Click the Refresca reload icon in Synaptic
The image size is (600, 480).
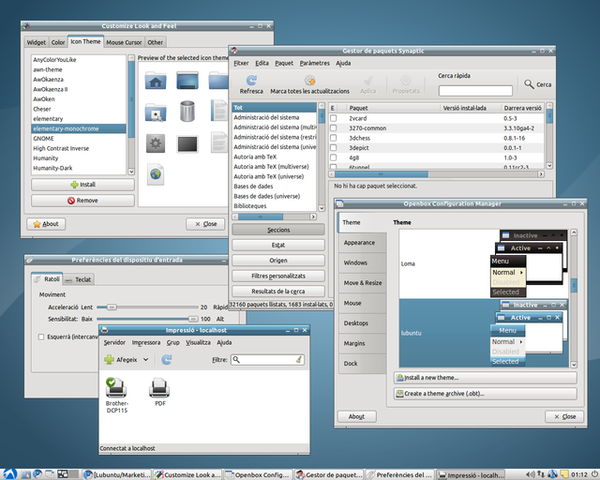tap(251, 80)
